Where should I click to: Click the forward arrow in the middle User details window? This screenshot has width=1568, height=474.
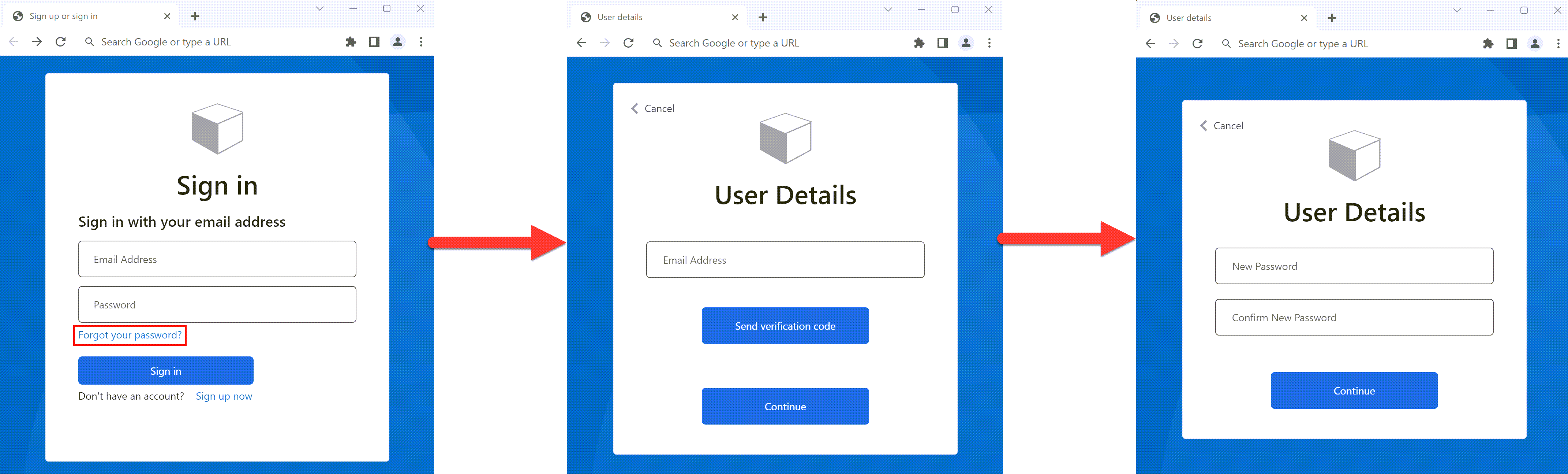[x=605, y=43]
